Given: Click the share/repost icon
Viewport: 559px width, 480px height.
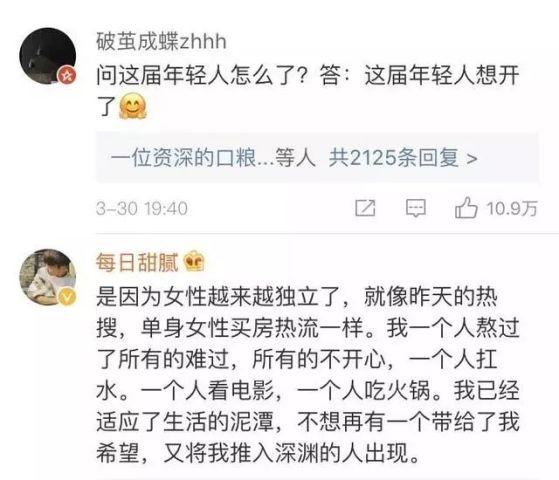Looking at the screenshot, I should pyautogui.click(x=365, y=208).
